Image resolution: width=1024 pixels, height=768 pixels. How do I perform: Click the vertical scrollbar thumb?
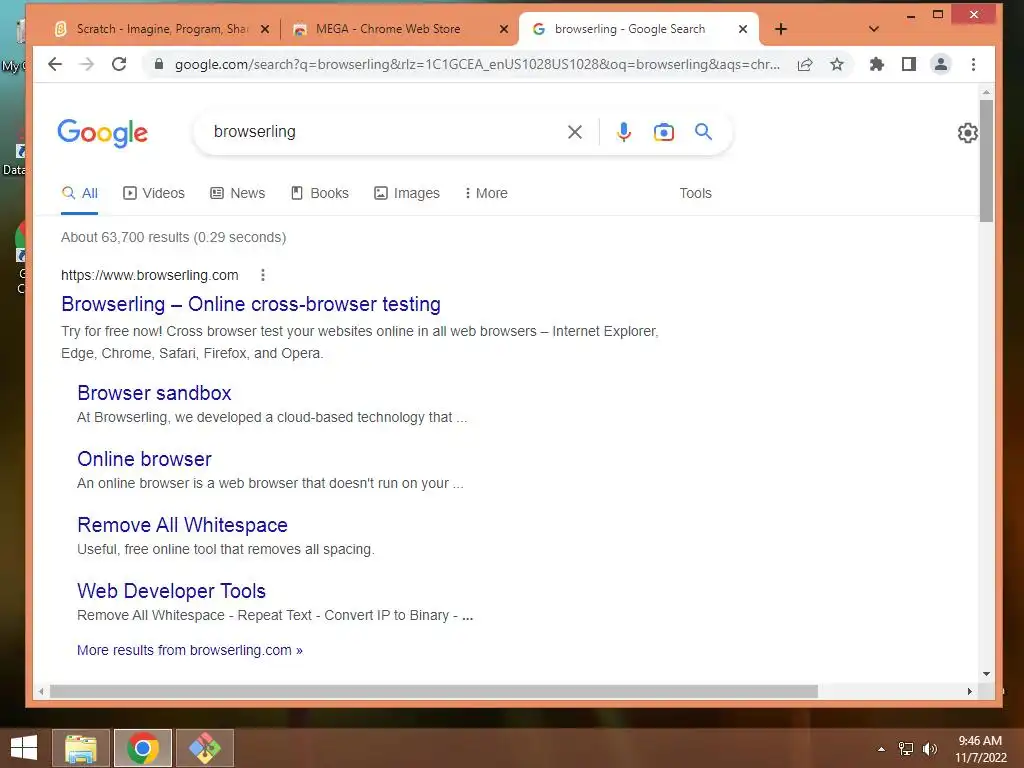click(x=986, y=161)
